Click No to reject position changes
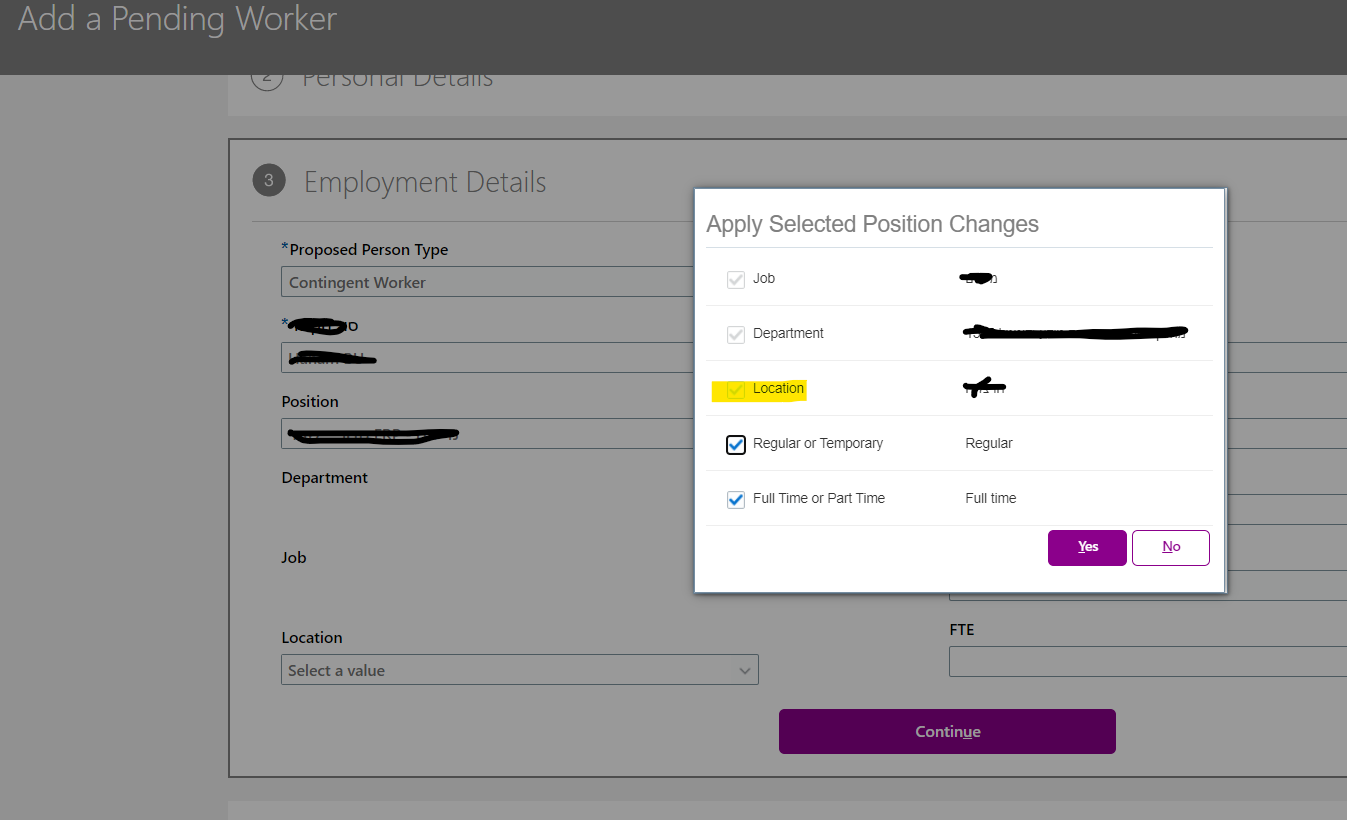The width and height of the screenshot is (1347, 820). click(1171, 547)
